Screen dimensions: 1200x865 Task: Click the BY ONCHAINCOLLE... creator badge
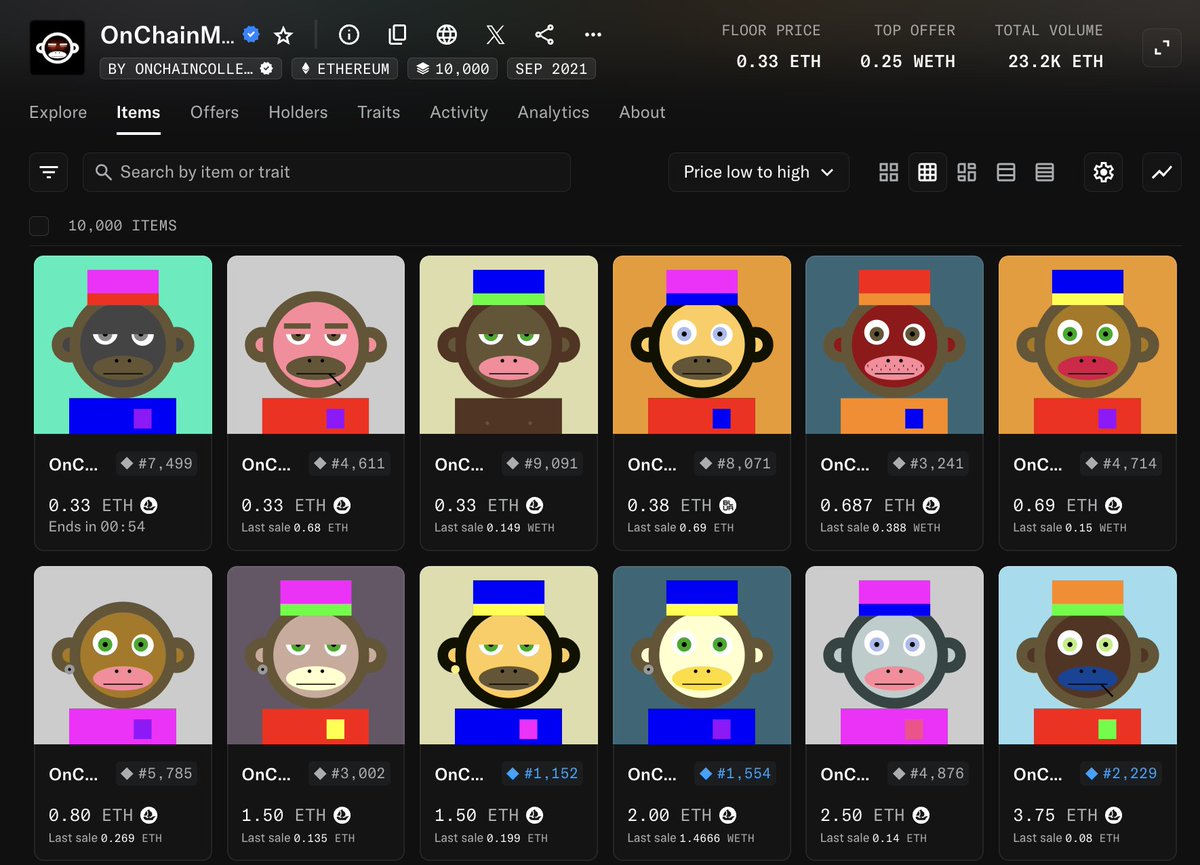click(191, 69)
